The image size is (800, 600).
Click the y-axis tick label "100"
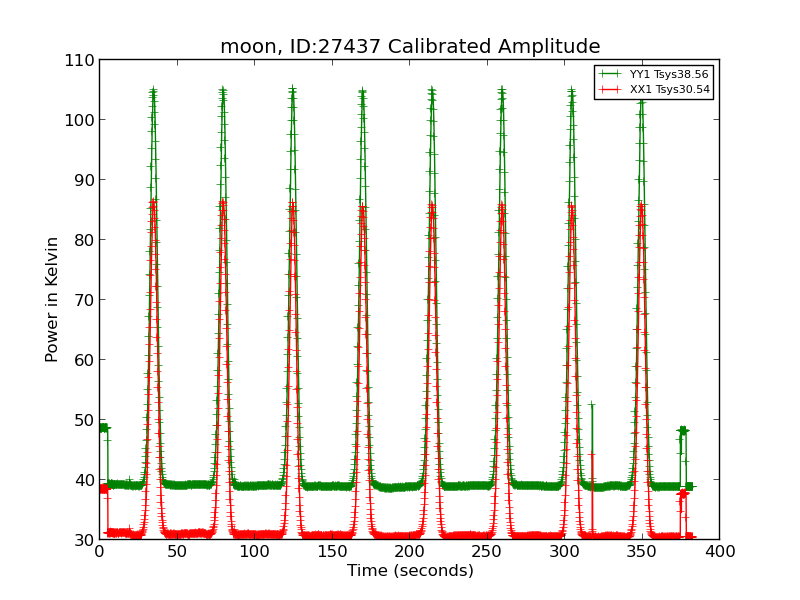(x=80, y=120)
